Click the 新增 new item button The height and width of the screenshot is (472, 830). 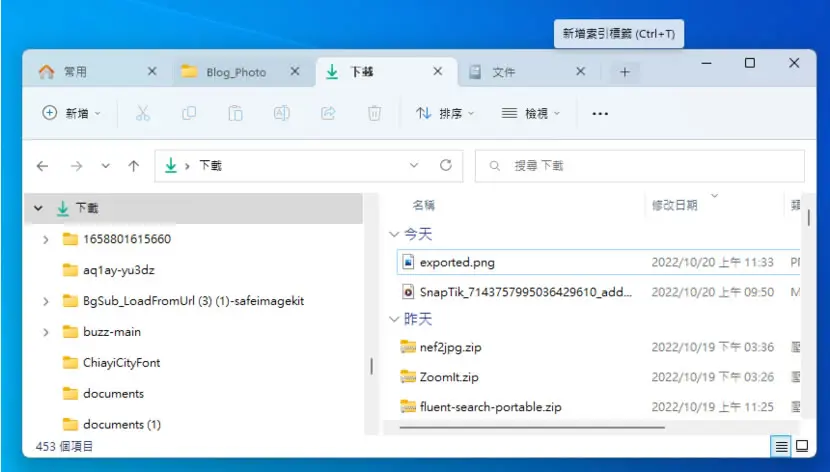click(71, 113)
